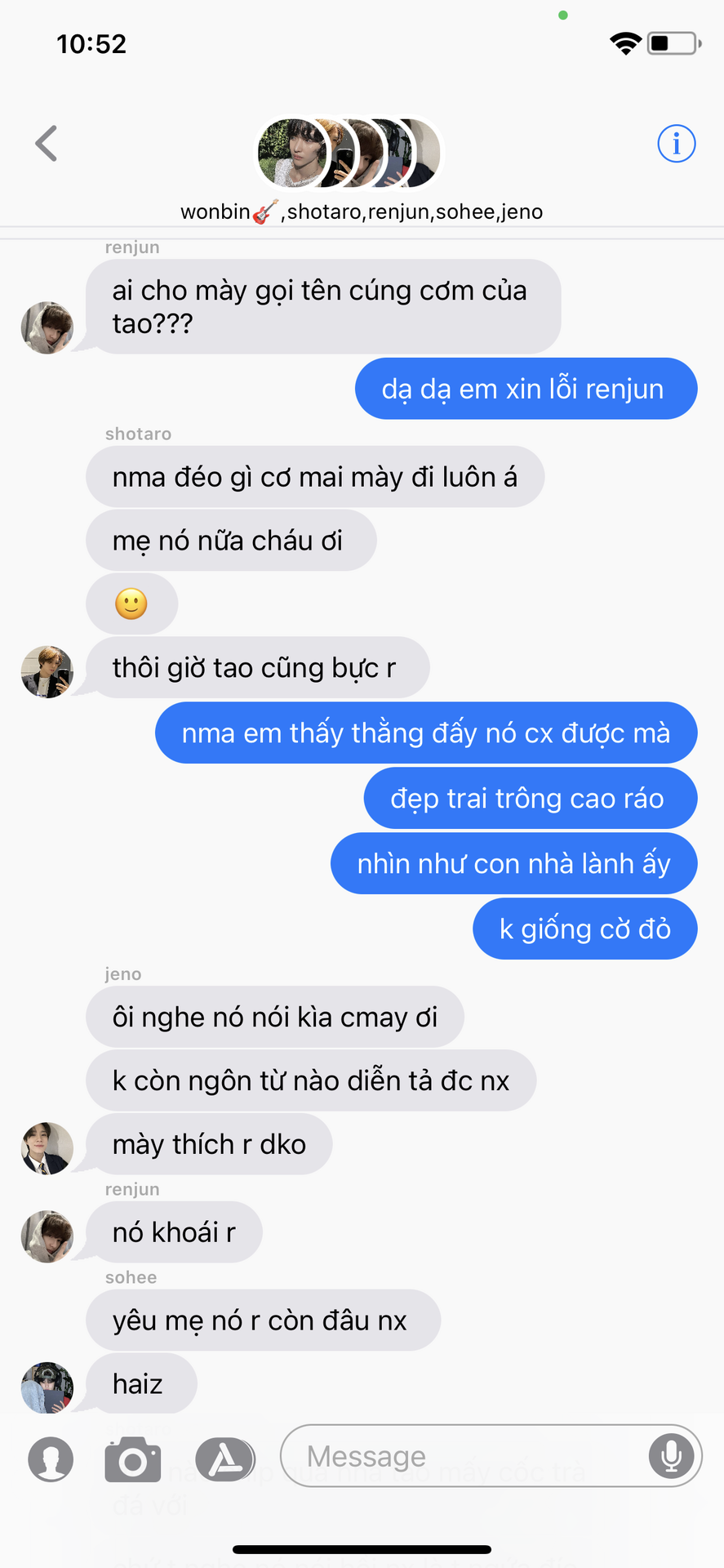Tap sohee's avatar beside 'haiz' message
This screenshot has height=1568, width=724.
(47, 1388)
